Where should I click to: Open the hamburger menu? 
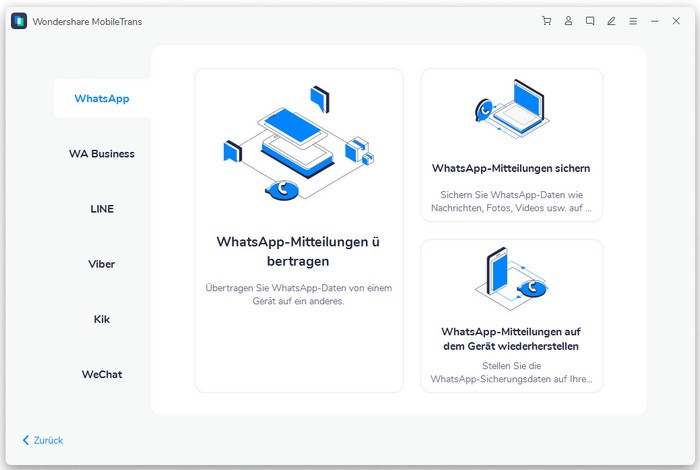(x=633, y=21)
